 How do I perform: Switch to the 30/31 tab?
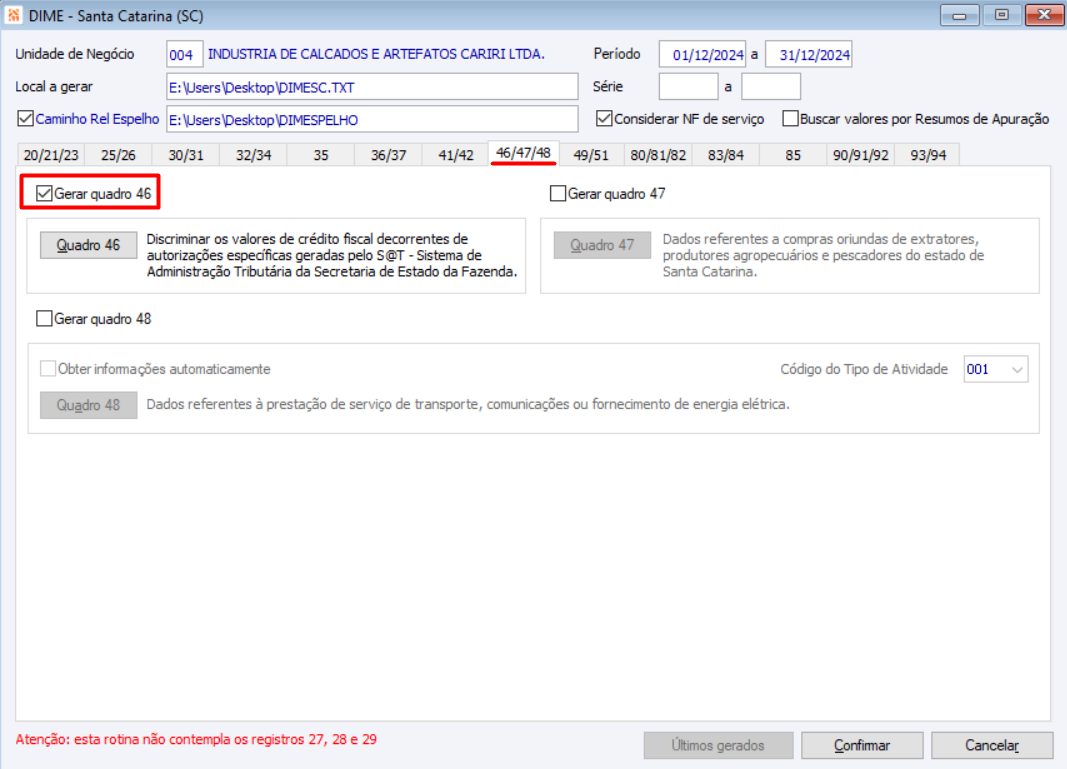186,155
